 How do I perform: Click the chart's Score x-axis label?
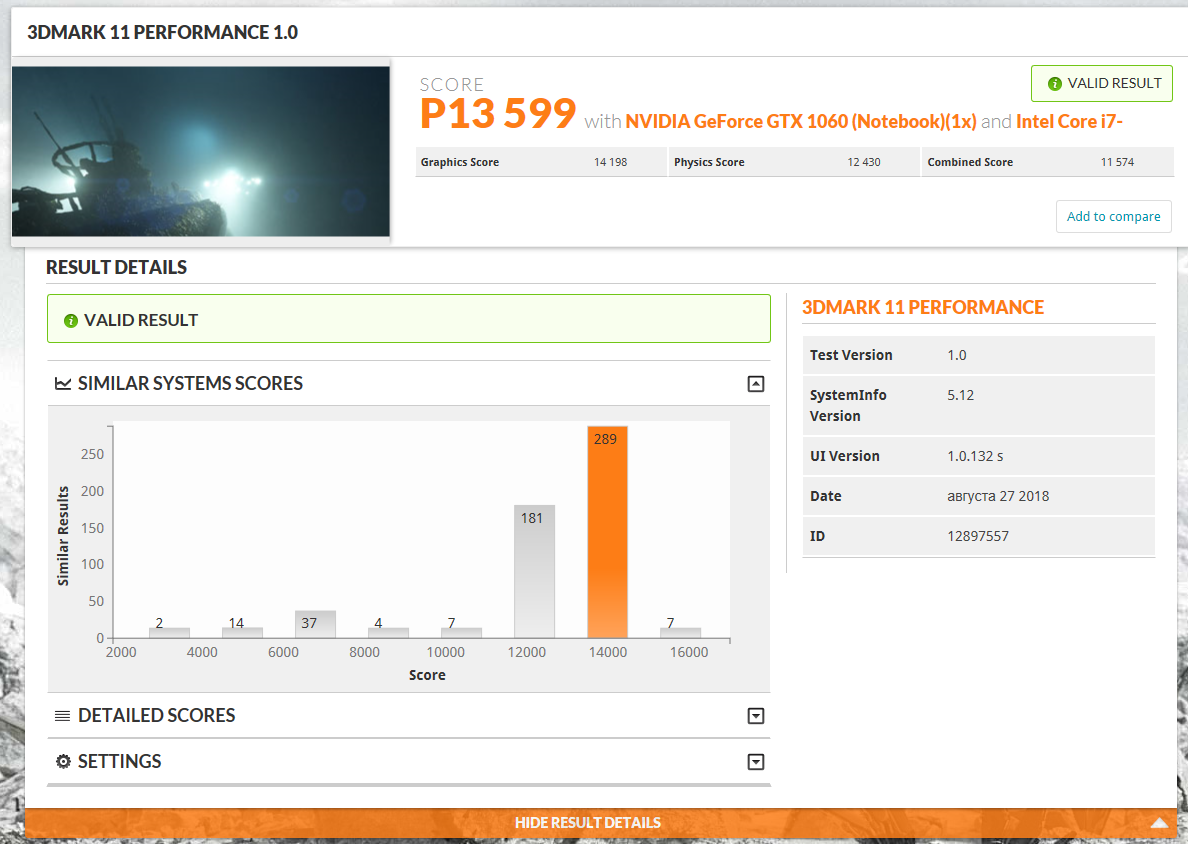tap(427, 675)
